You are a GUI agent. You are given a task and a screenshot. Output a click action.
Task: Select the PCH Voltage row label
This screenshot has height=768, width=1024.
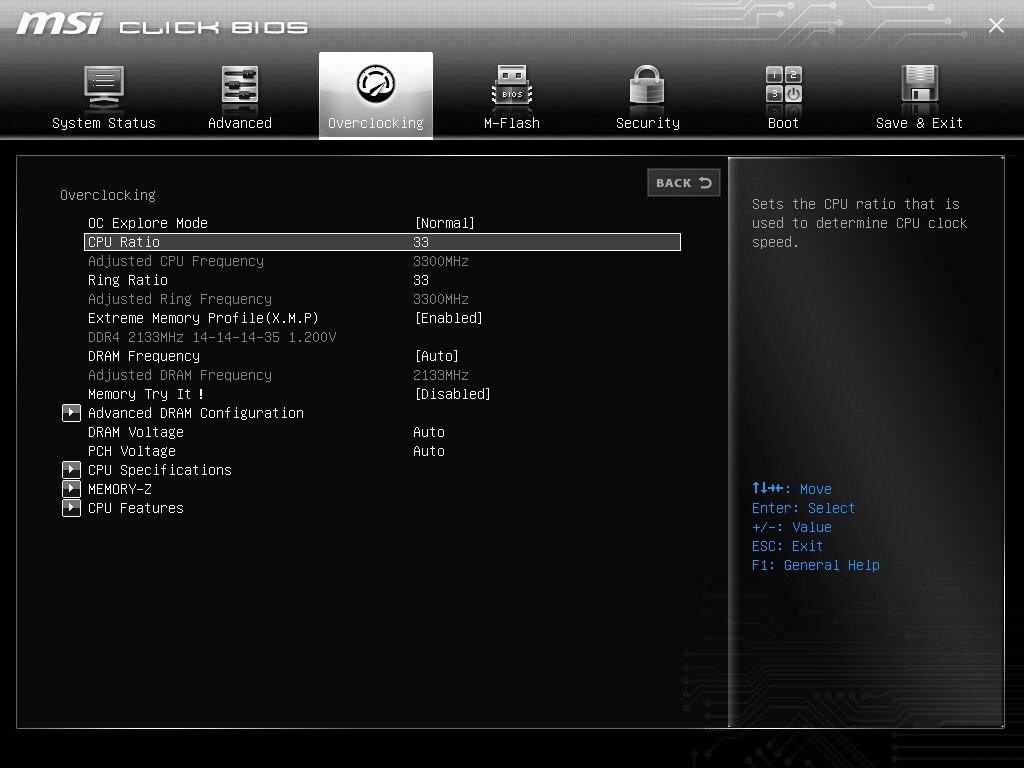click(x=132, y=451)
